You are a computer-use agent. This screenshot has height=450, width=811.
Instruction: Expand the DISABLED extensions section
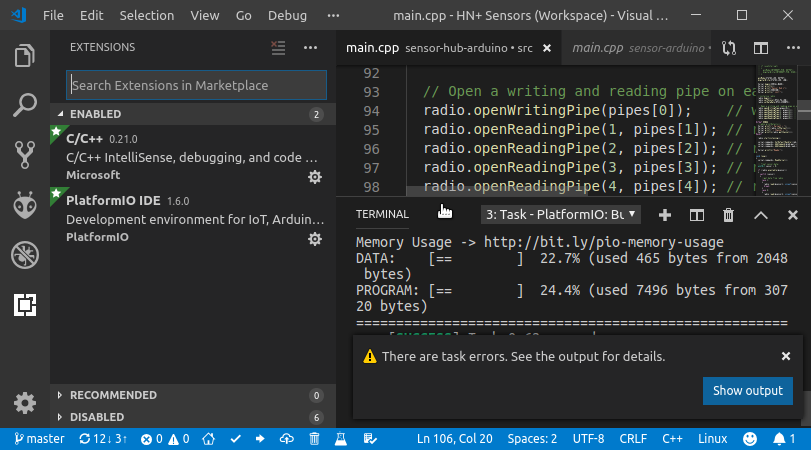click(x=193, y=417)
